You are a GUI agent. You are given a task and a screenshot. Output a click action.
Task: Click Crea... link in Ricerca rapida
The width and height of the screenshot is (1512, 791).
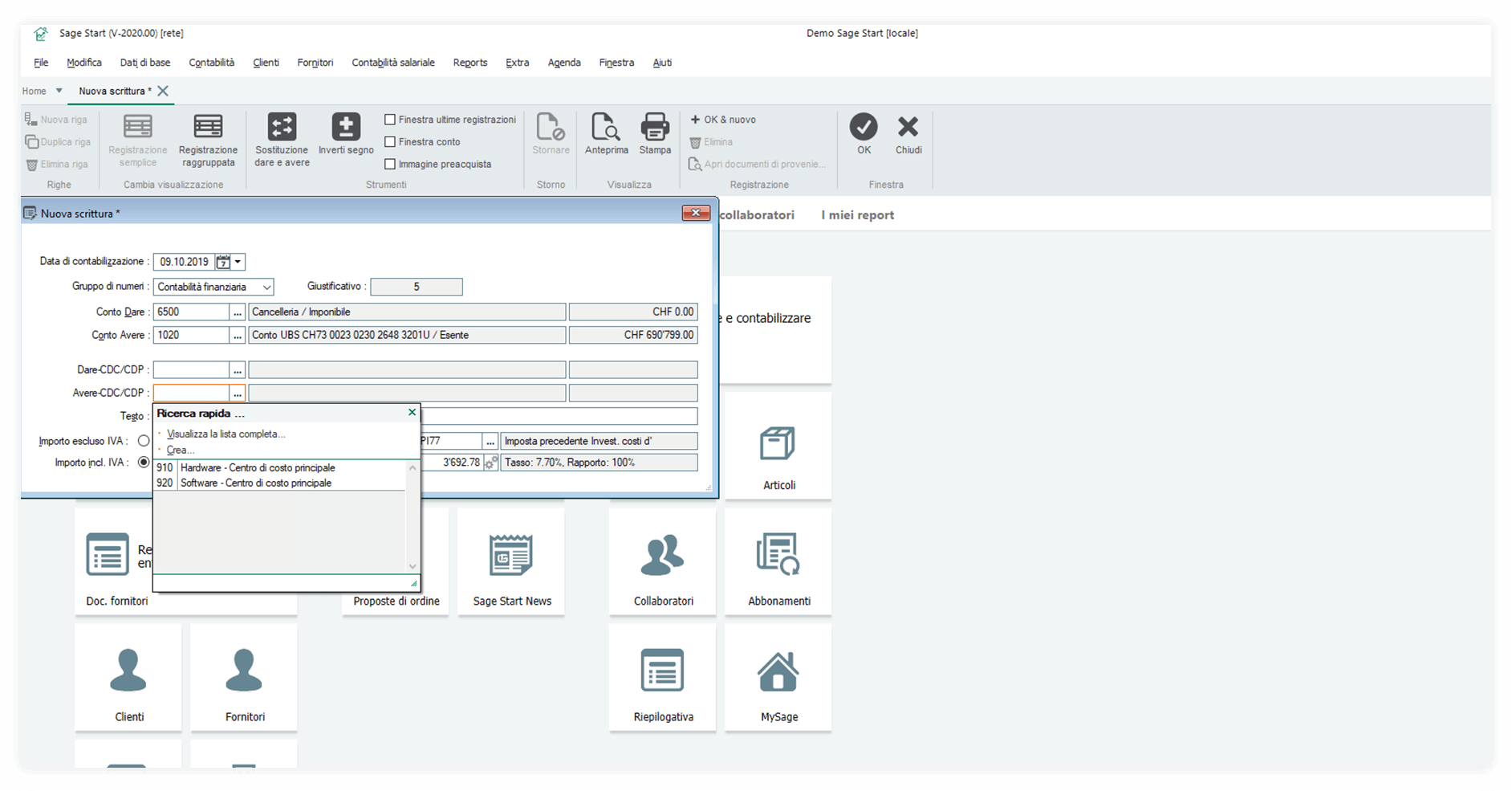(x=181, y=451)
